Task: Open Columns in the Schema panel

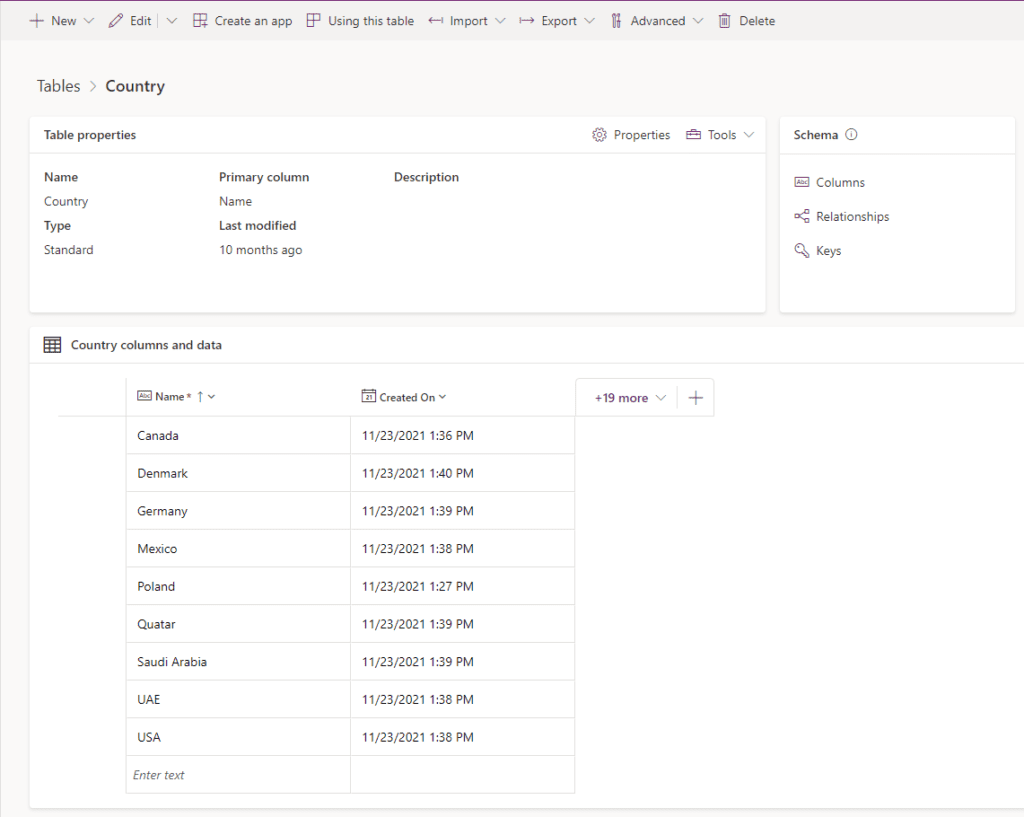Action: point(839,183)
